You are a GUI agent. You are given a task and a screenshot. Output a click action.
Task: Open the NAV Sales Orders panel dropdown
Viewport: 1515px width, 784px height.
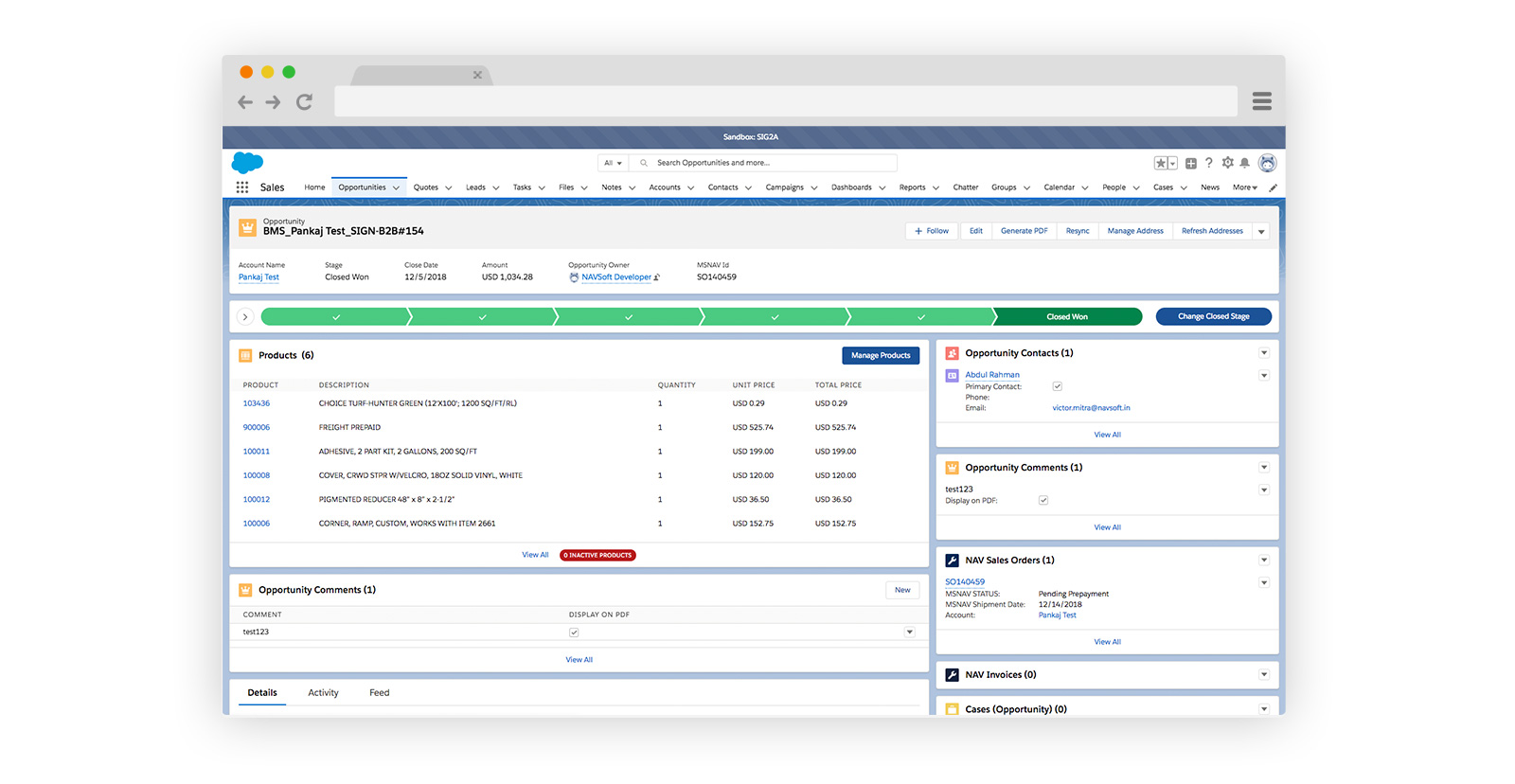1264,561
